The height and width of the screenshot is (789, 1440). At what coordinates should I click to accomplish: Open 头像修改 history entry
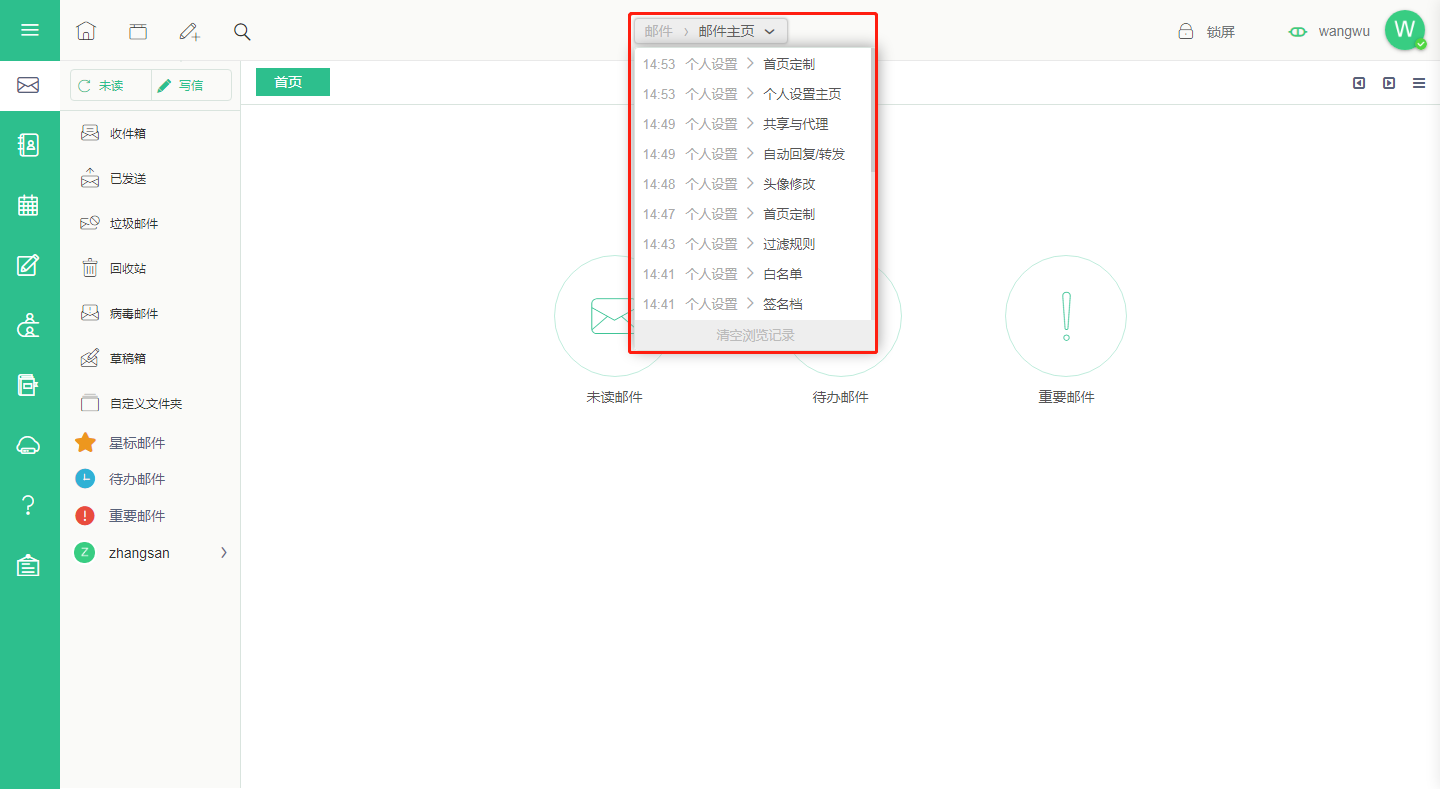pyautogui.click(x=752, y=184)
